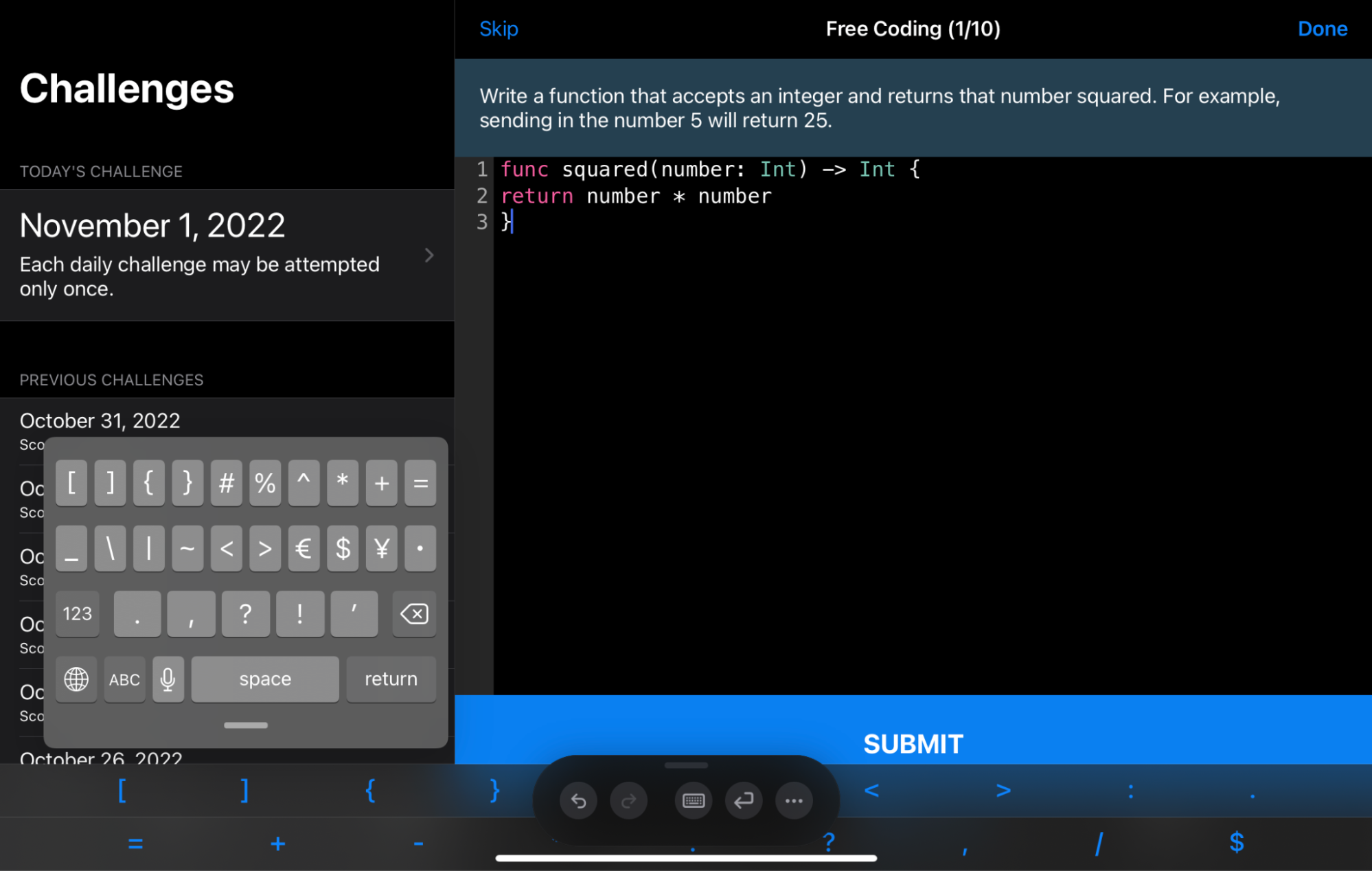
Task: Tap the + key on the floating keyboard
Action: 382,483
